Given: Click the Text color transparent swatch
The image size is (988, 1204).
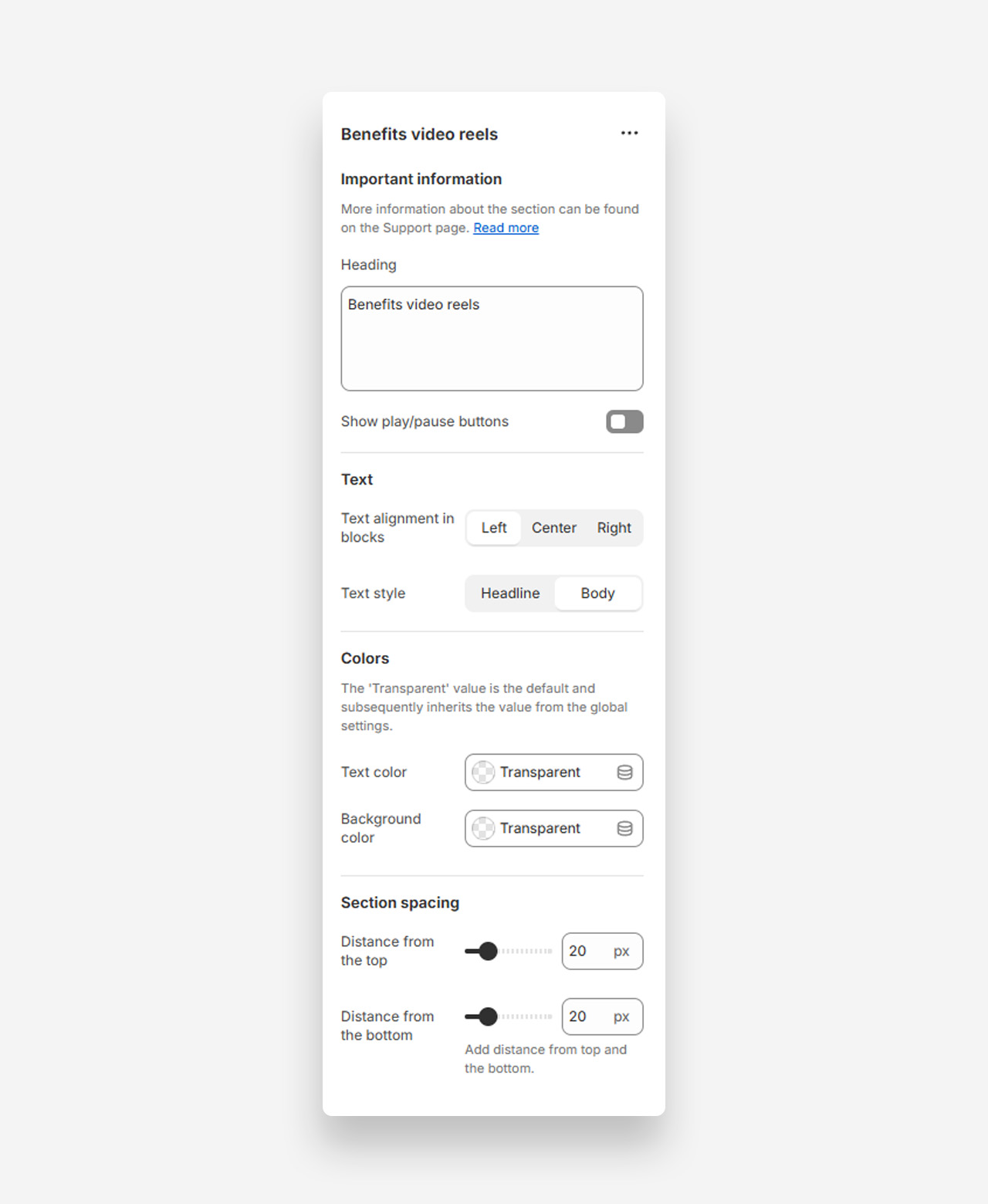Looking at the screenshot, I should 483,773.
